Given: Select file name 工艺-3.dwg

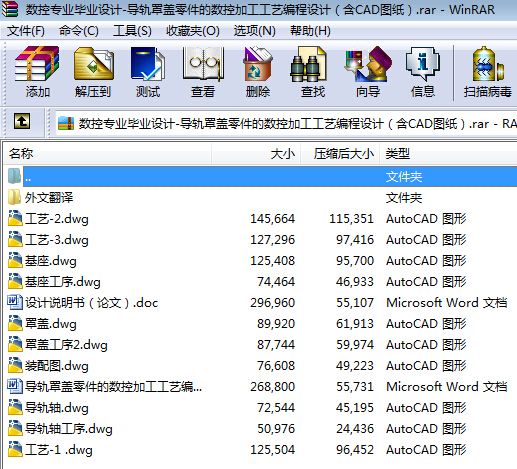Looking at the screenshot, I should click(x=57, y=240).
